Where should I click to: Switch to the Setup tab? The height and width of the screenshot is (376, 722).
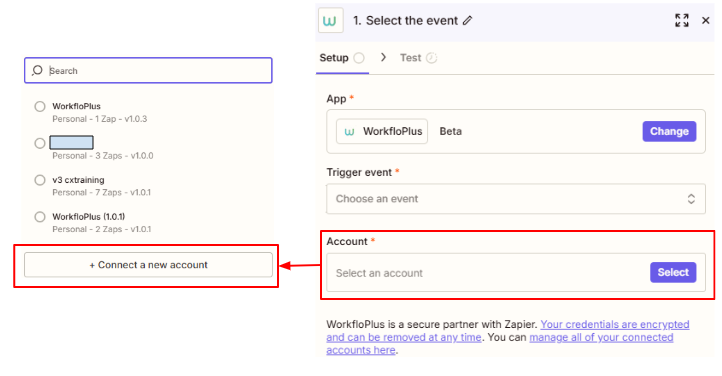click(334, 58)
